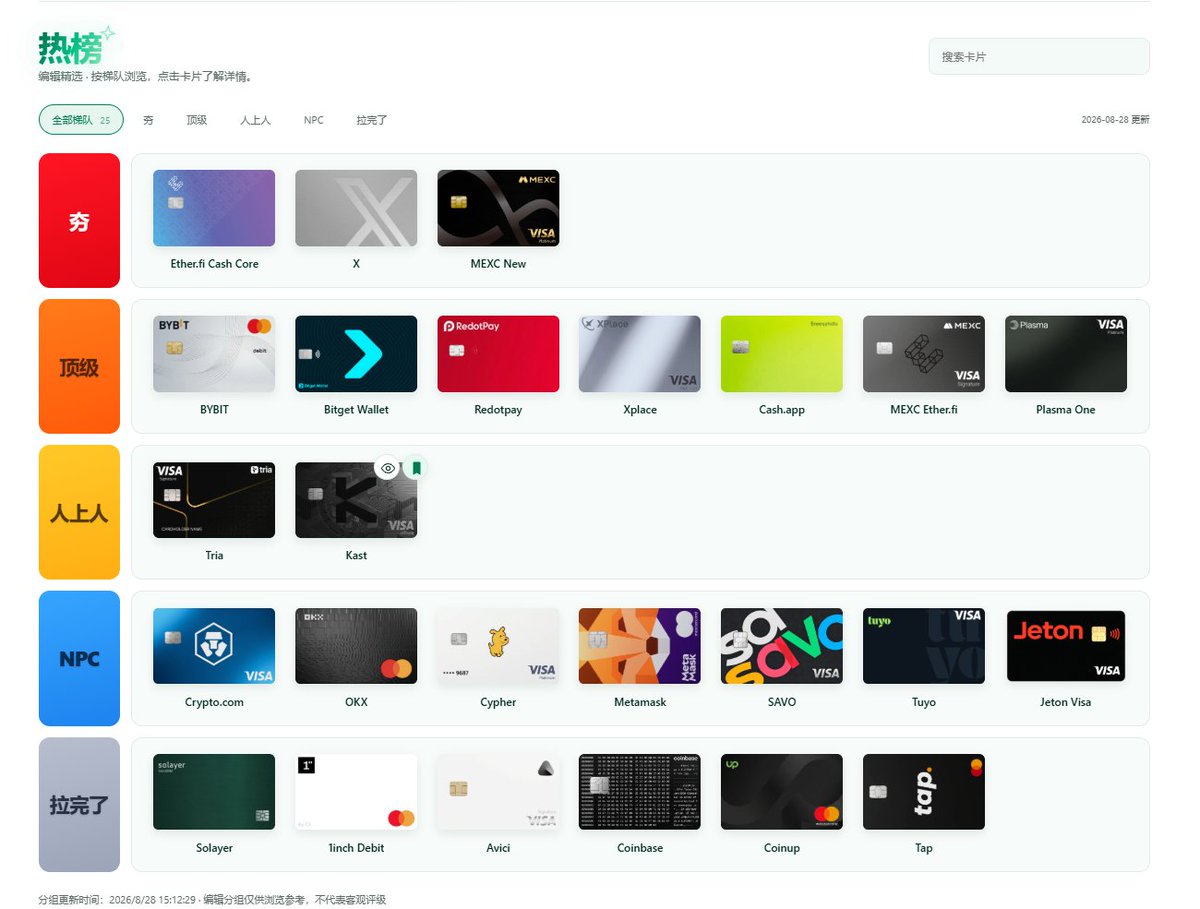The image size is (1200, 909).
Task: View the Metamask card thumbnail
Action: pos(640,646)
